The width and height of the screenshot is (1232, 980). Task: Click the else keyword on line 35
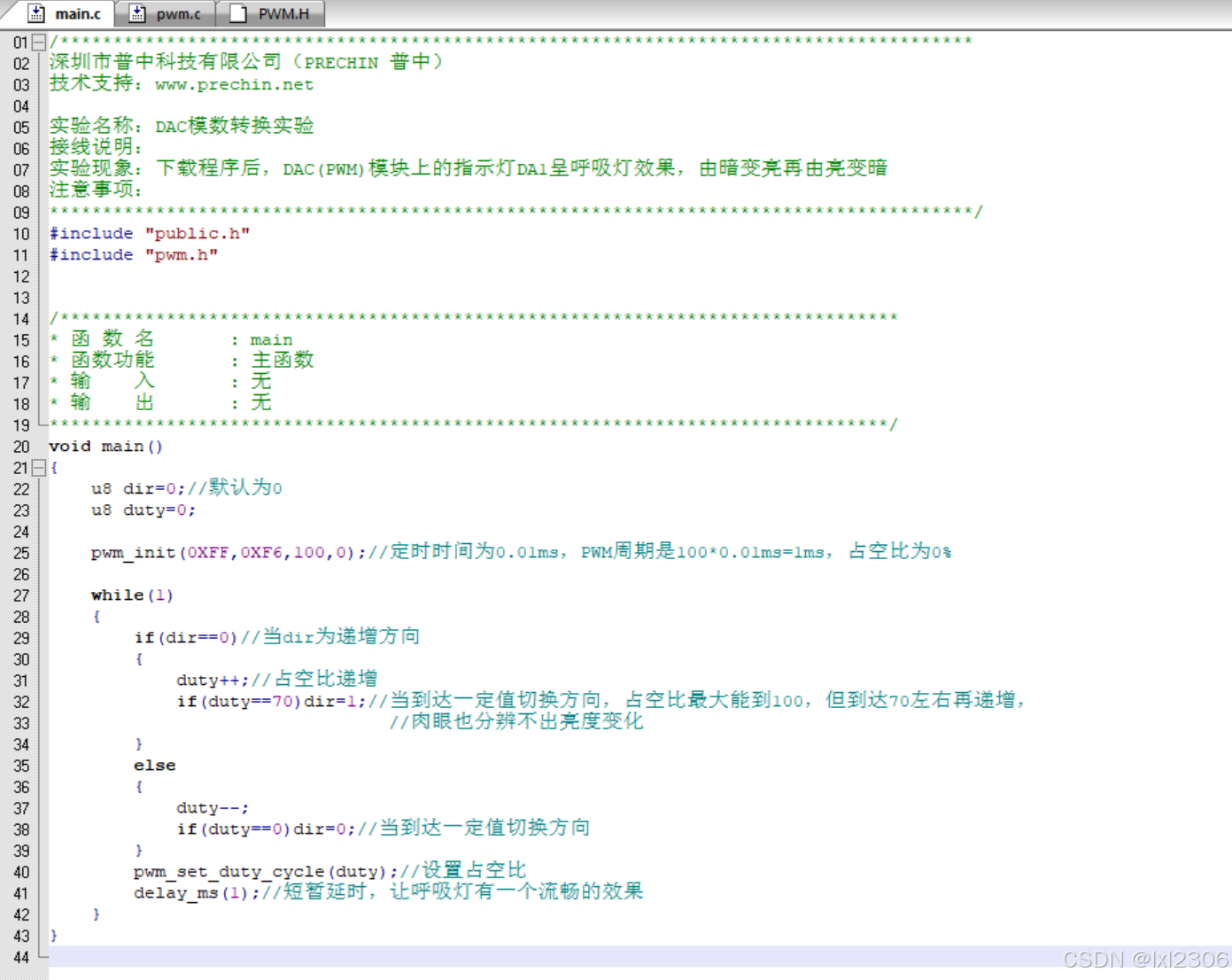(155, 766)
